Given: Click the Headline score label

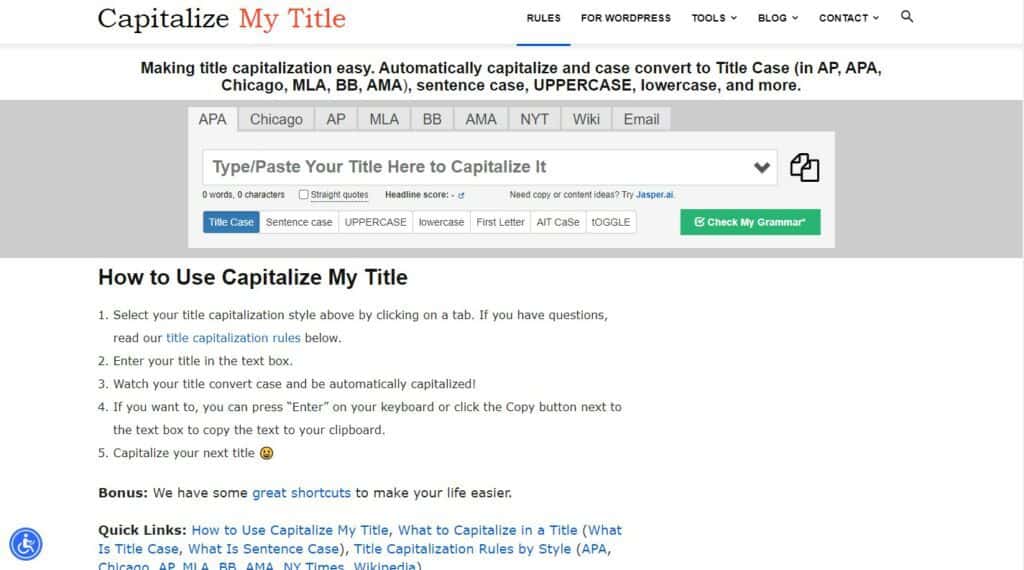Looking at the screenshot, I should 417,195.
